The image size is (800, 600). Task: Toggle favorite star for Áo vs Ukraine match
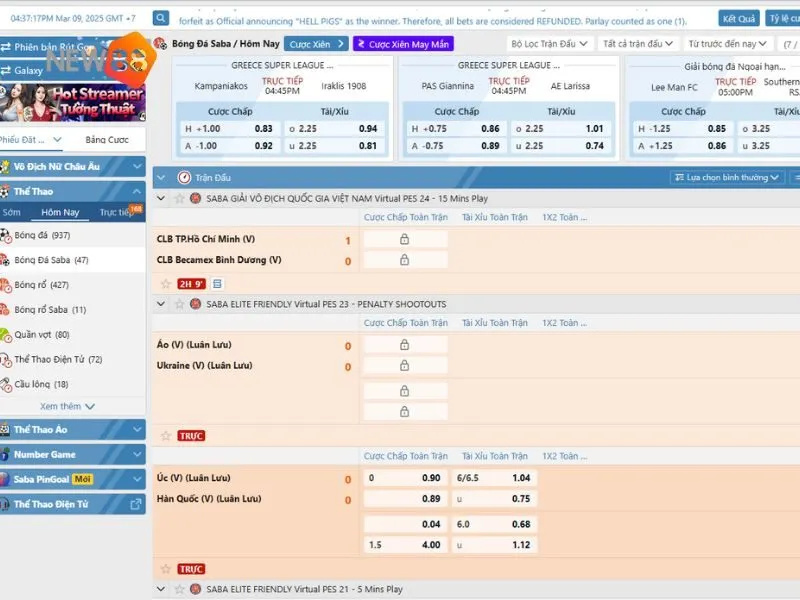pyautogui.click(x=166, y=436)
